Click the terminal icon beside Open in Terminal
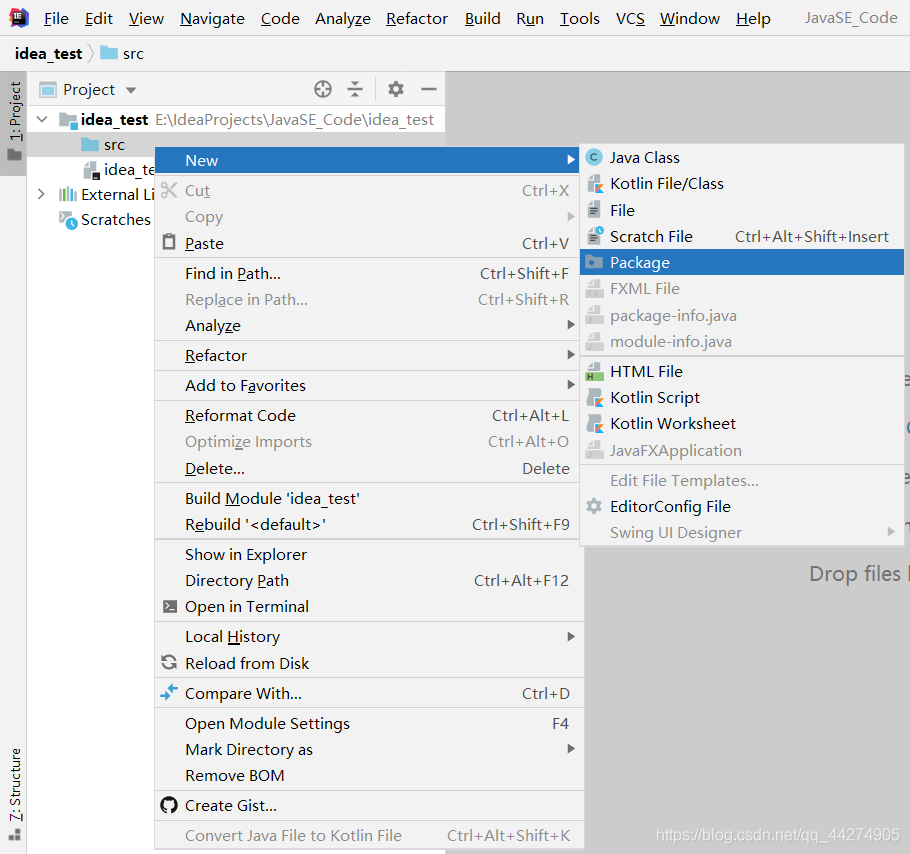 169,607
